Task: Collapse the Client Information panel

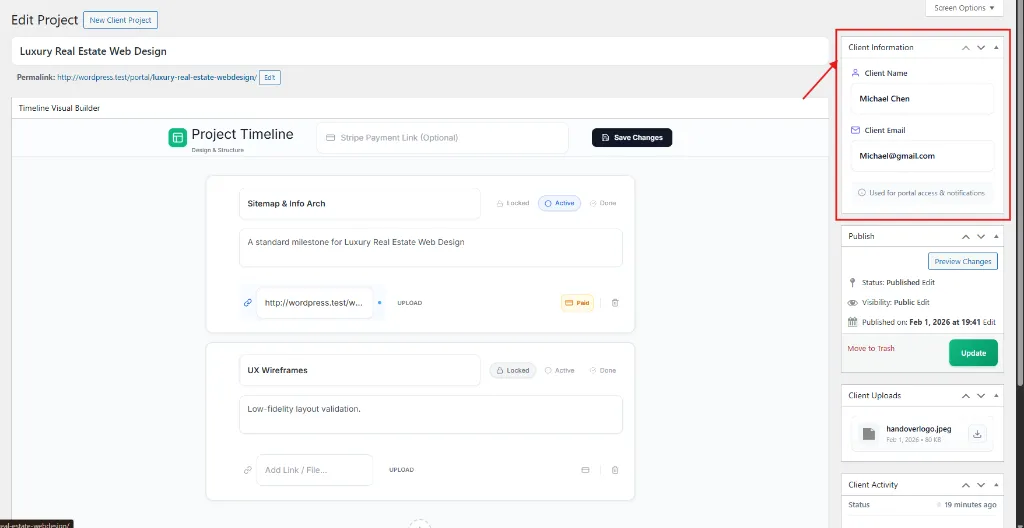Action: point(996,47)
